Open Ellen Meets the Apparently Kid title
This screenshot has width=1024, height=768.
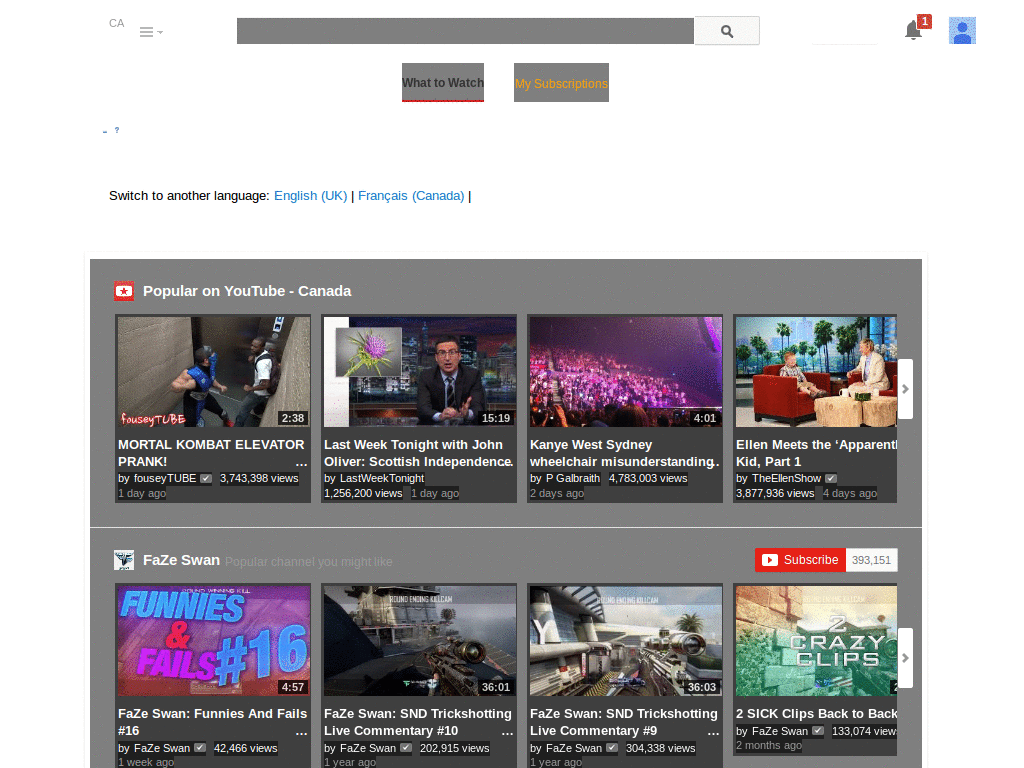pyautogui.click(x=816, y=453)
